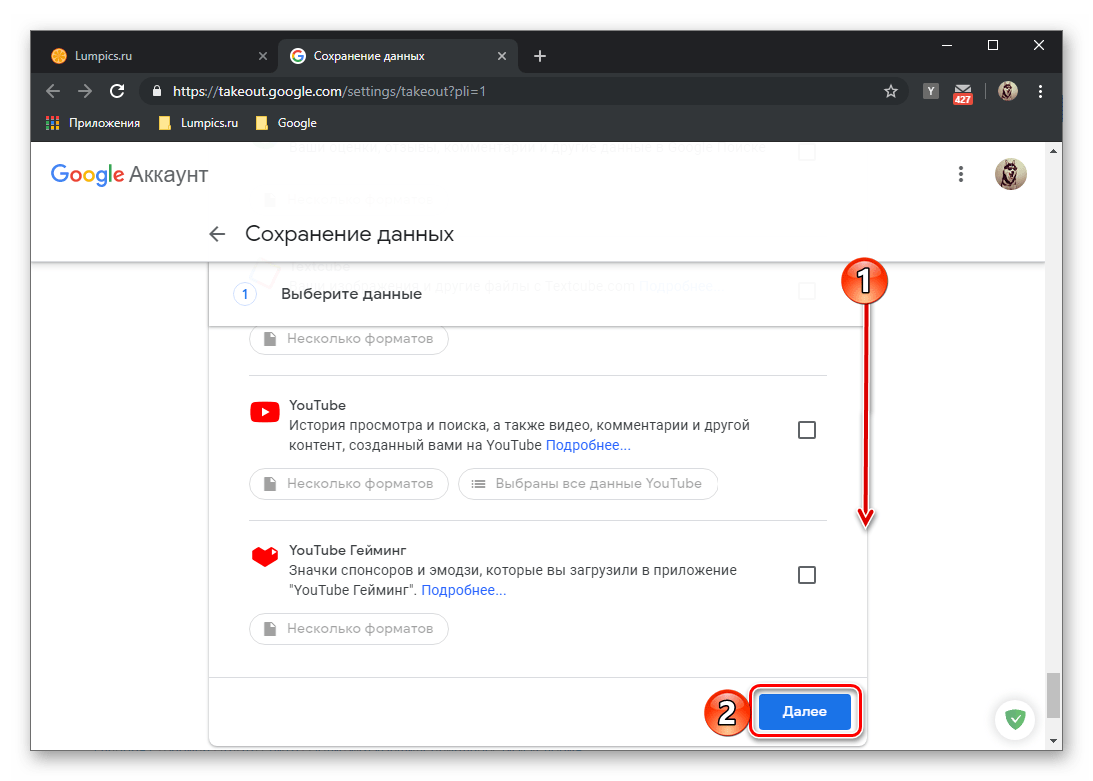
Task: Open the Приложения apps shortcut in bookmarks bar
Action: (95, 123)
